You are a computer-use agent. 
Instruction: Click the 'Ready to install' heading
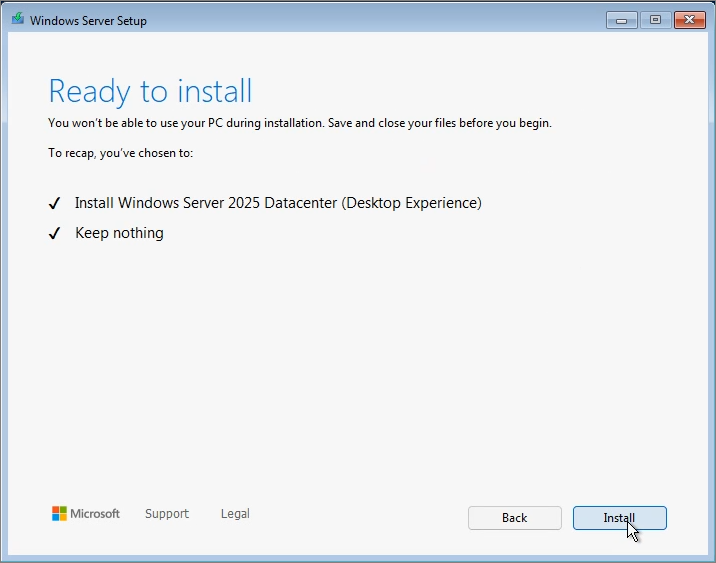pos(150,91)
